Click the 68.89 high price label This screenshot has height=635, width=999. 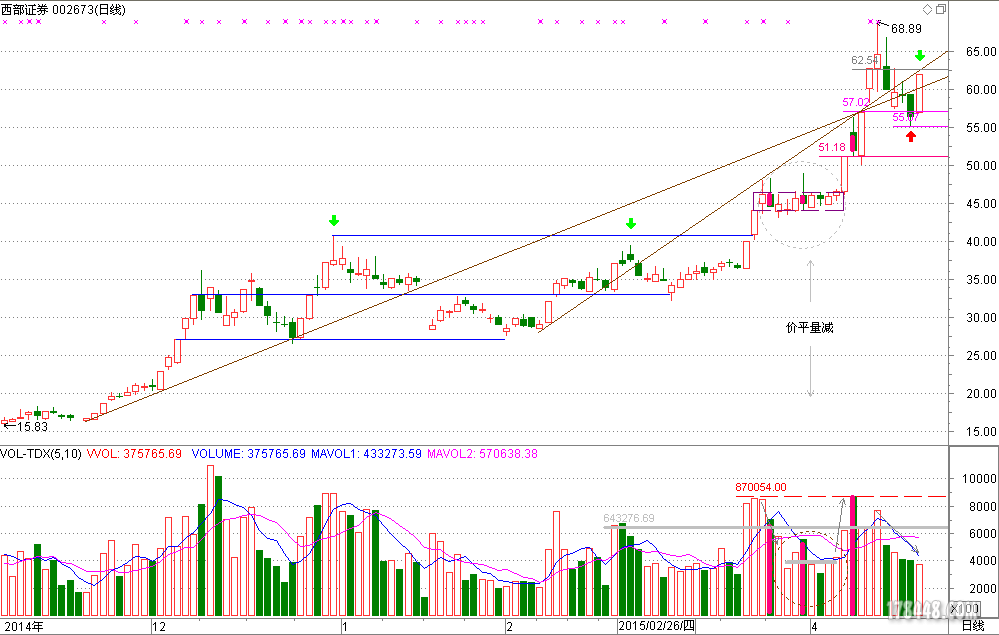coord(906,28)
